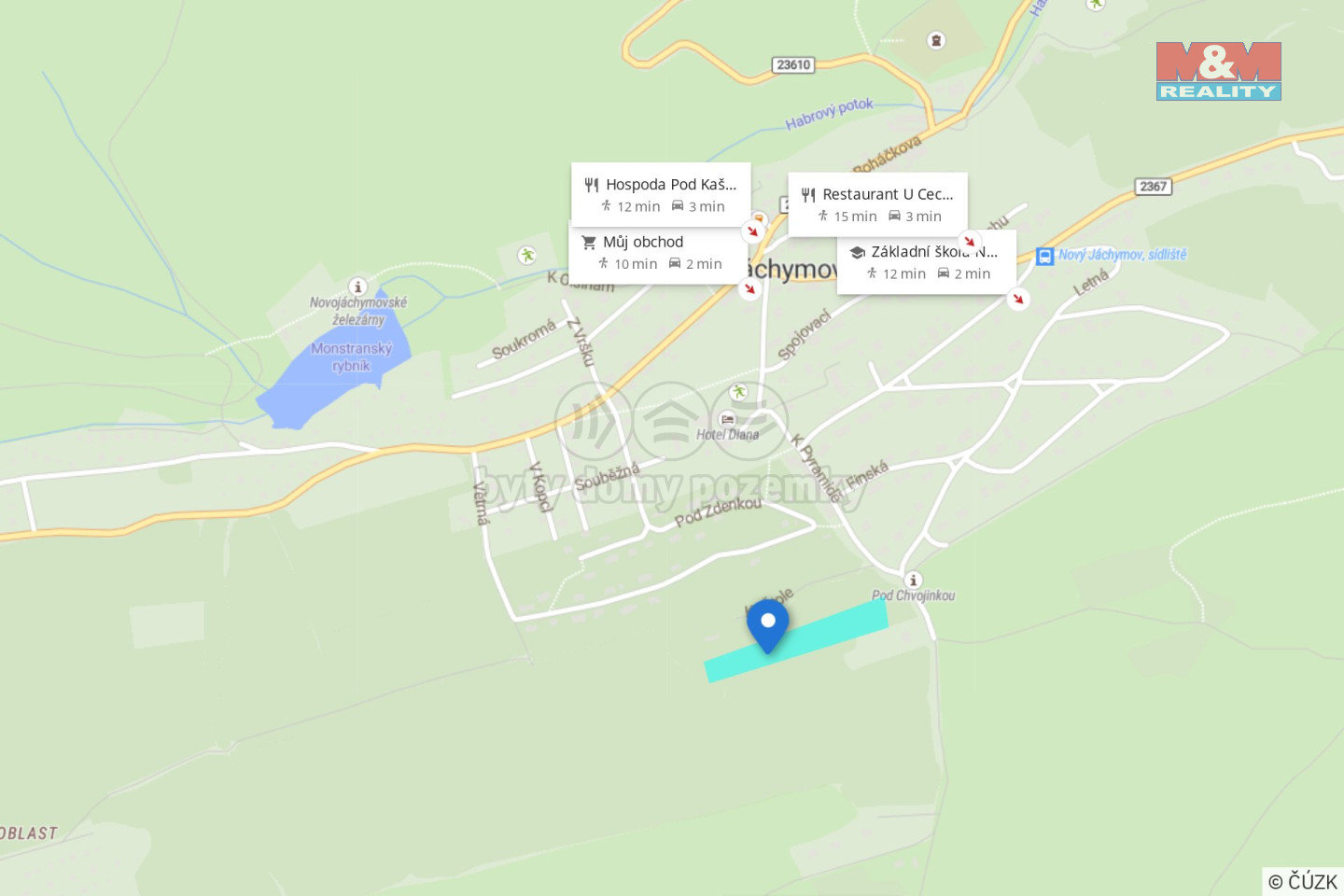This screenshot has width=1344, height=896.
Task: Click the M&M Reality logo
Action: (1218, 71)
